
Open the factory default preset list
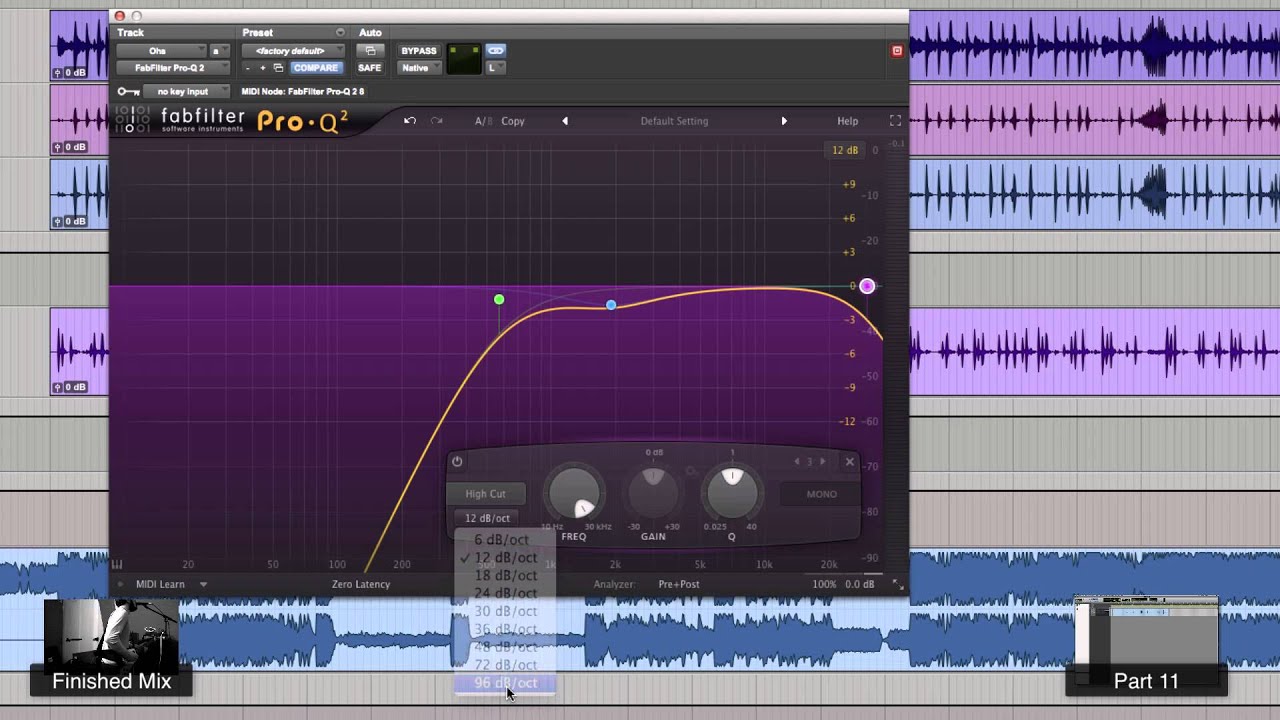(294, 51)
